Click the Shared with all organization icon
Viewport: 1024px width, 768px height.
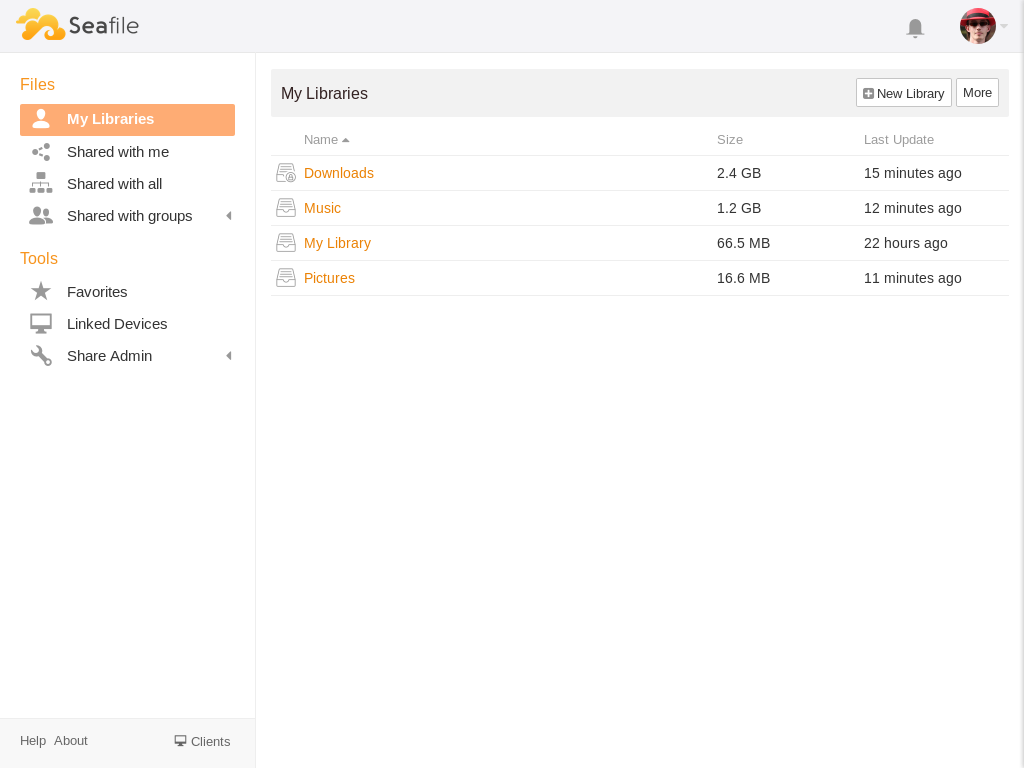(x=41, y=183)
